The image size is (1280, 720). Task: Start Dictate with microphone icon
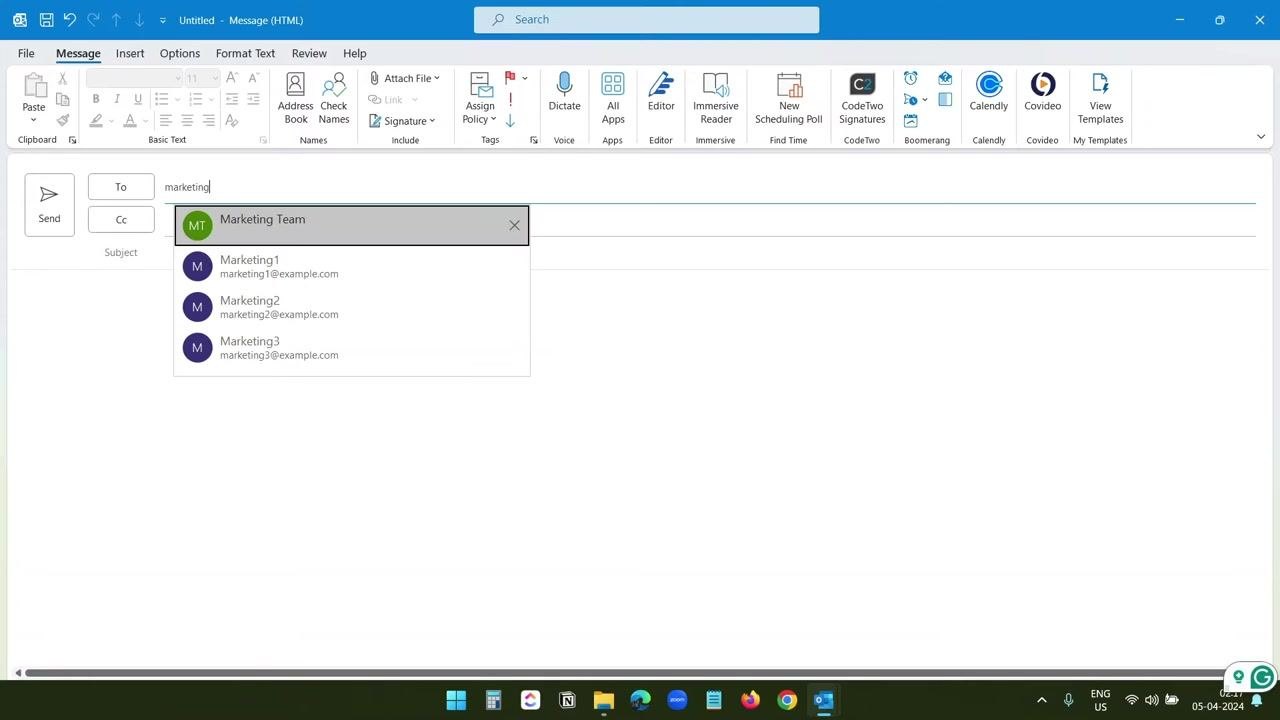coord(564,91)
